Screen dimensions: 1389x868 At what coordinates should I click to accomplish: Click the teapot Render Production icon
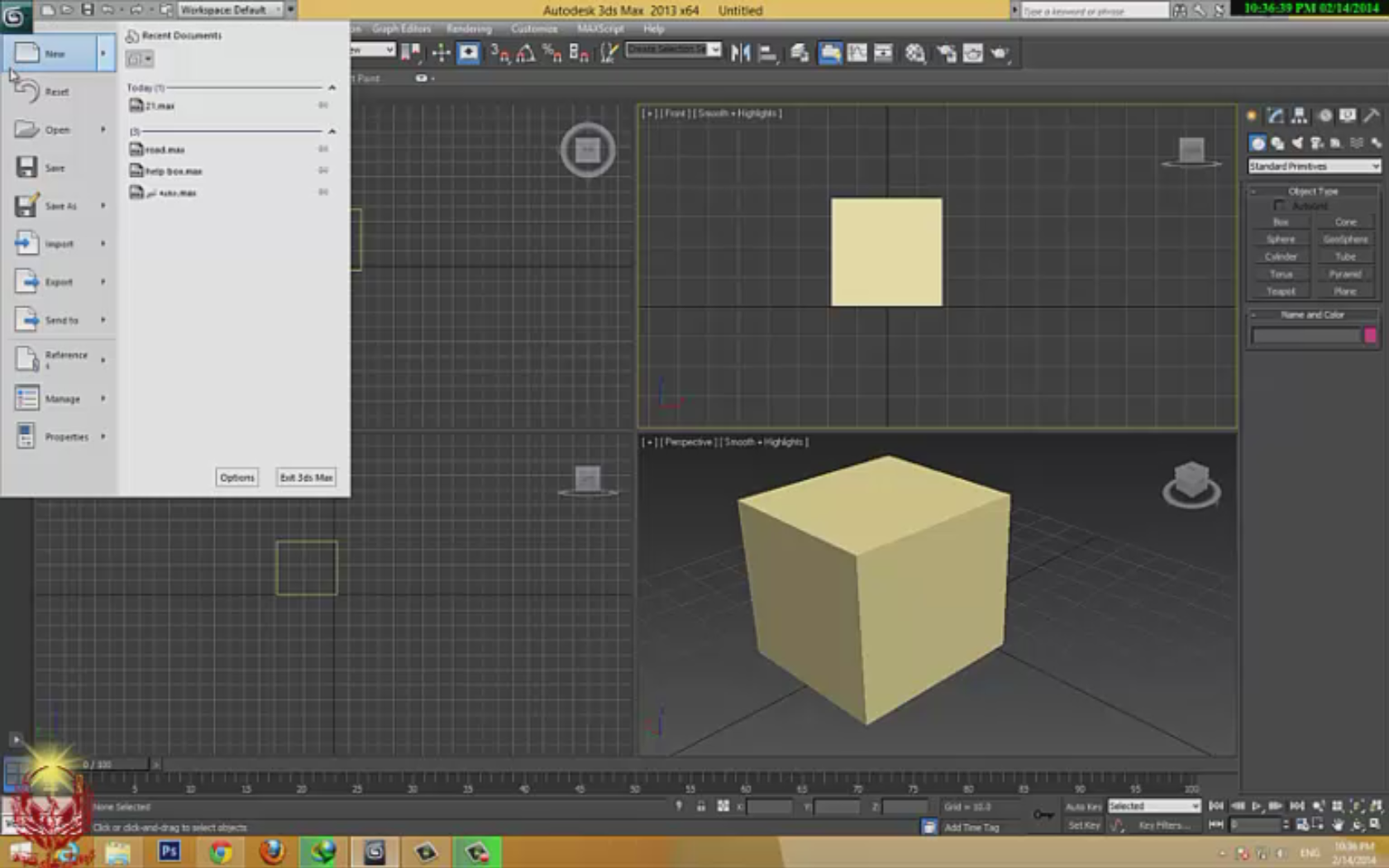pyautogui.click(x=1000, y=53)
